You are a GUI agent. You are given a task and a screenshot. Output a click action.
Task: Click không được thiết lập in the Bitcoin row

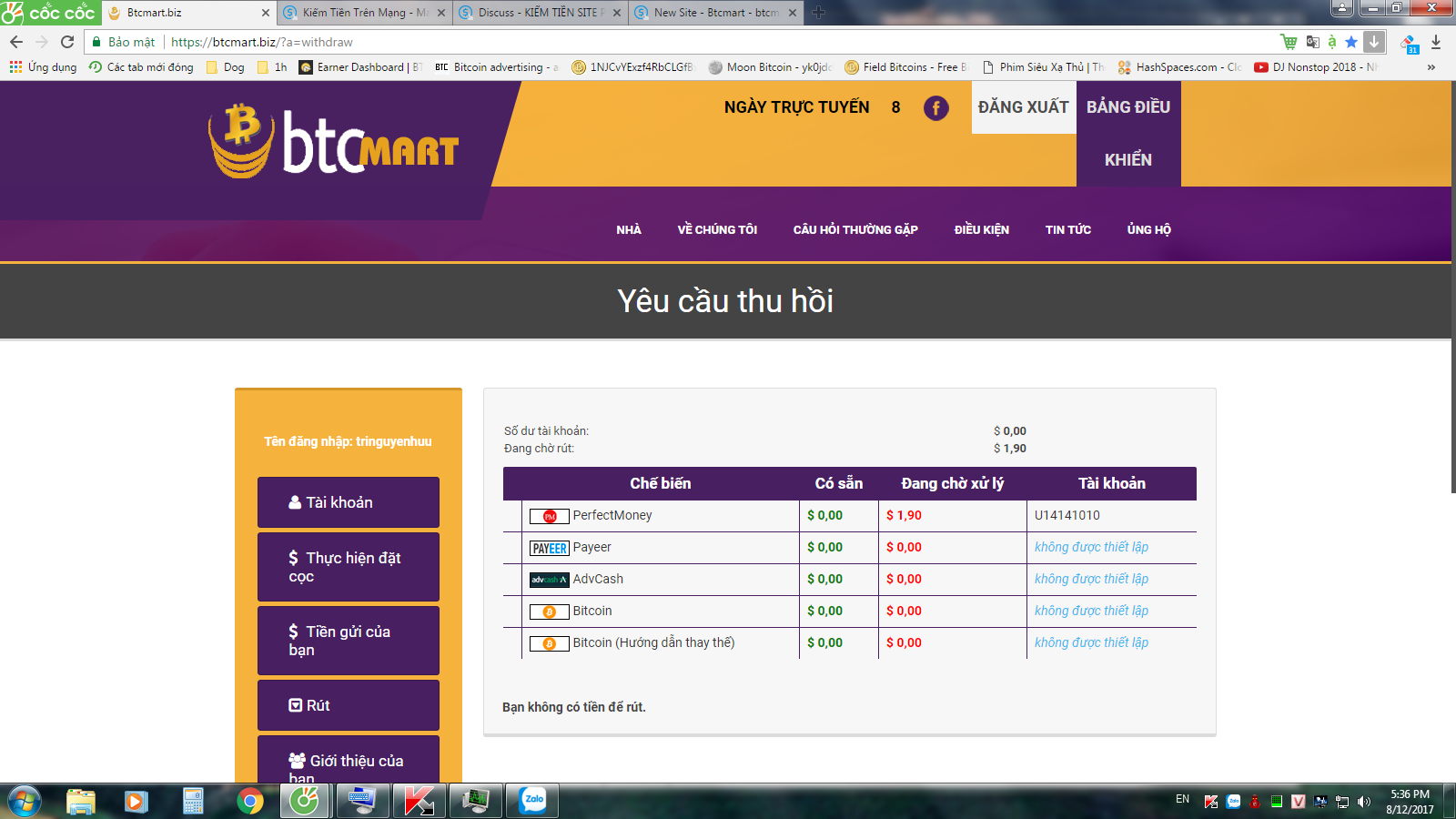tap(1091, 611)
